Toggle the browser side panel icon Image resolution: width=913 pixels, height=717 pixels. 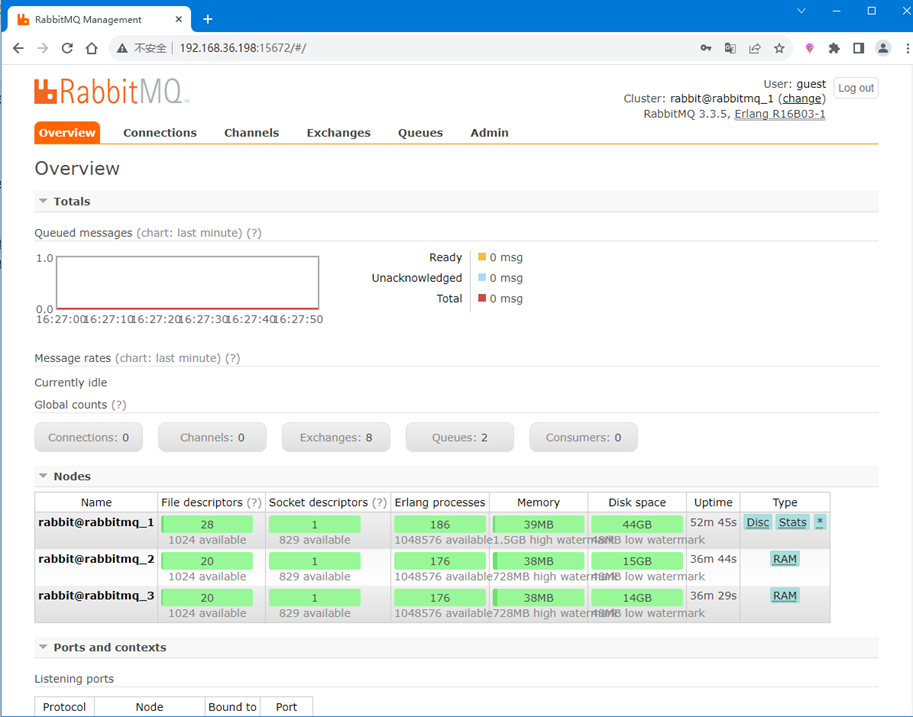point(858,48)
